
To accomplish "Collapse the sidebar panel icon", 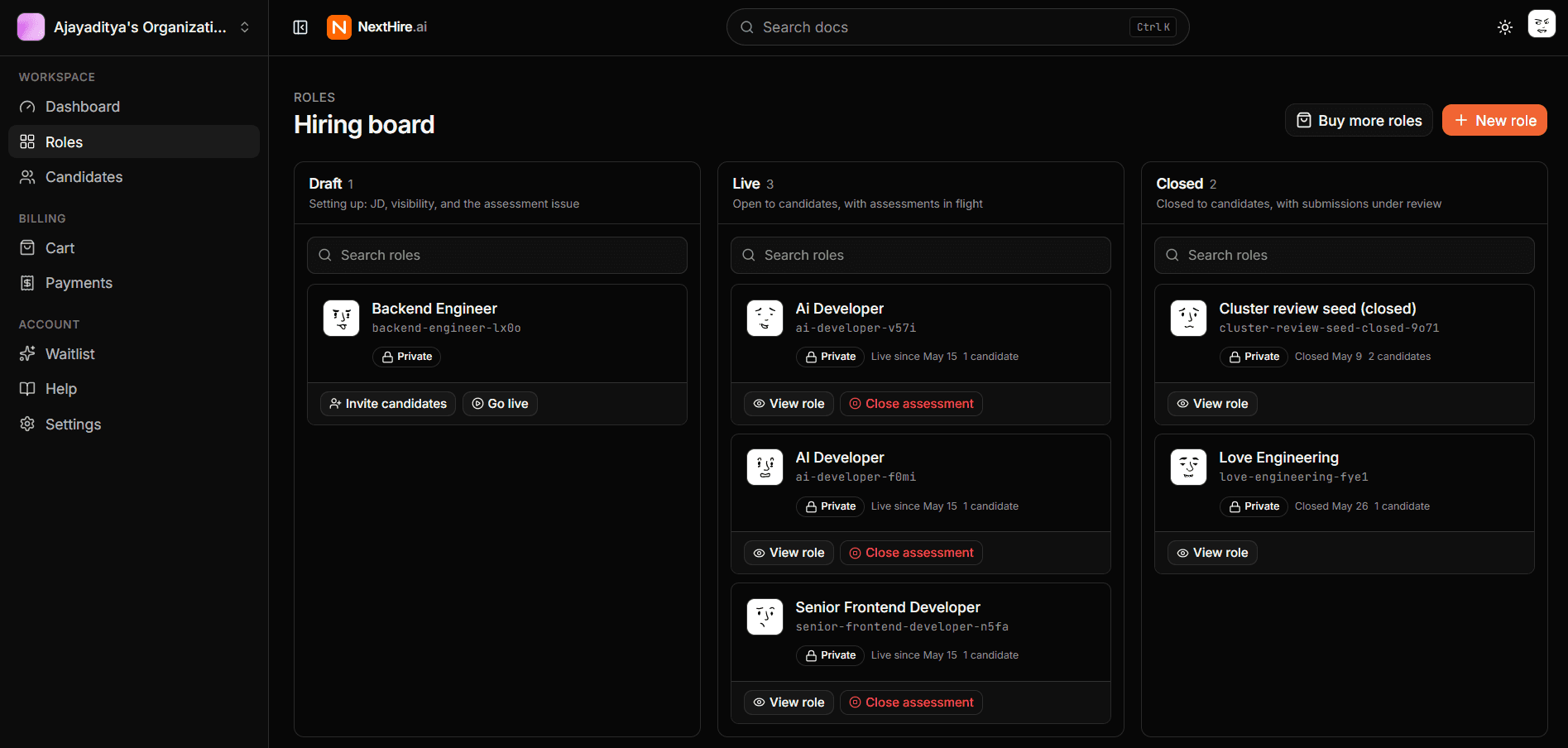I will tap(300, 27).
